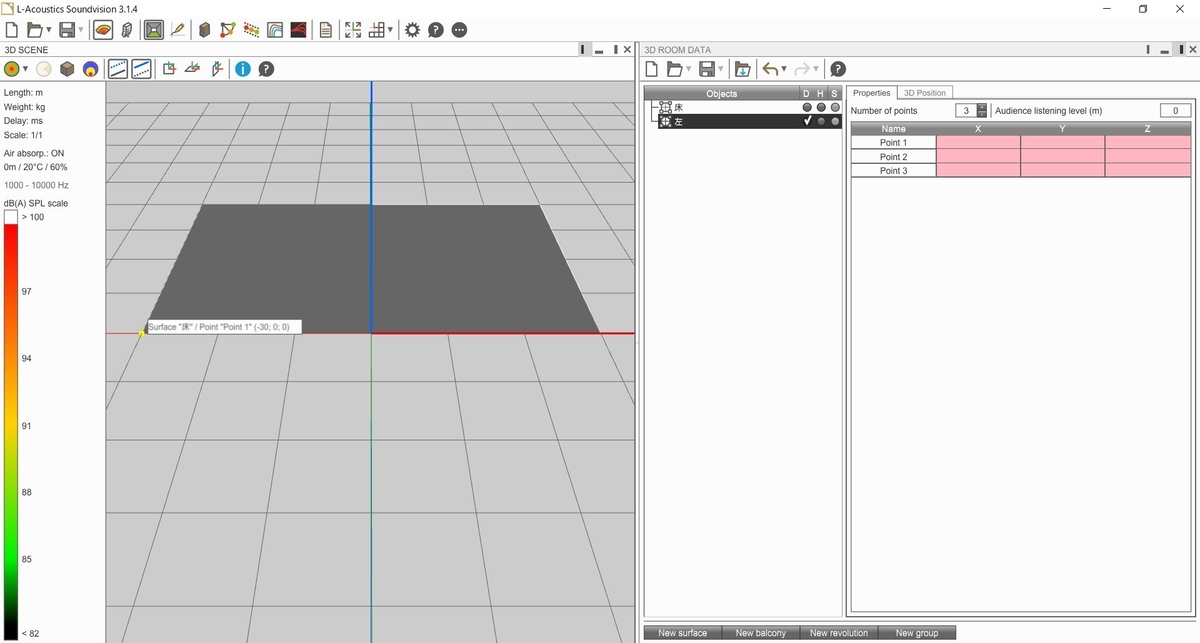Expand the grid layout dropdown arrow
Image resolution: width=1200 pixels, height=643 pixels.
click(x=391, y=31)
